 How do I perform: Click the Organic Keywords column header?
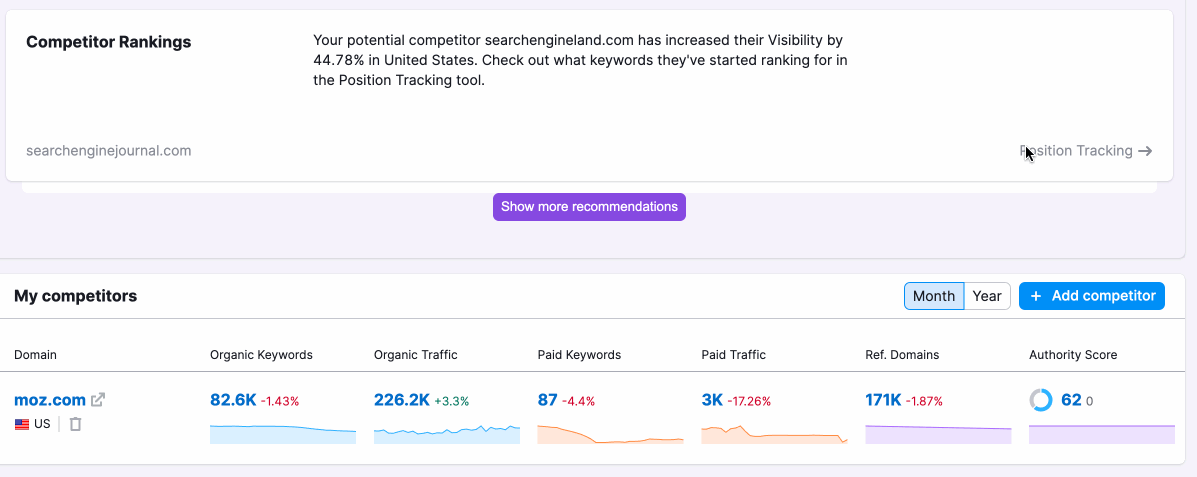point(261,355)
